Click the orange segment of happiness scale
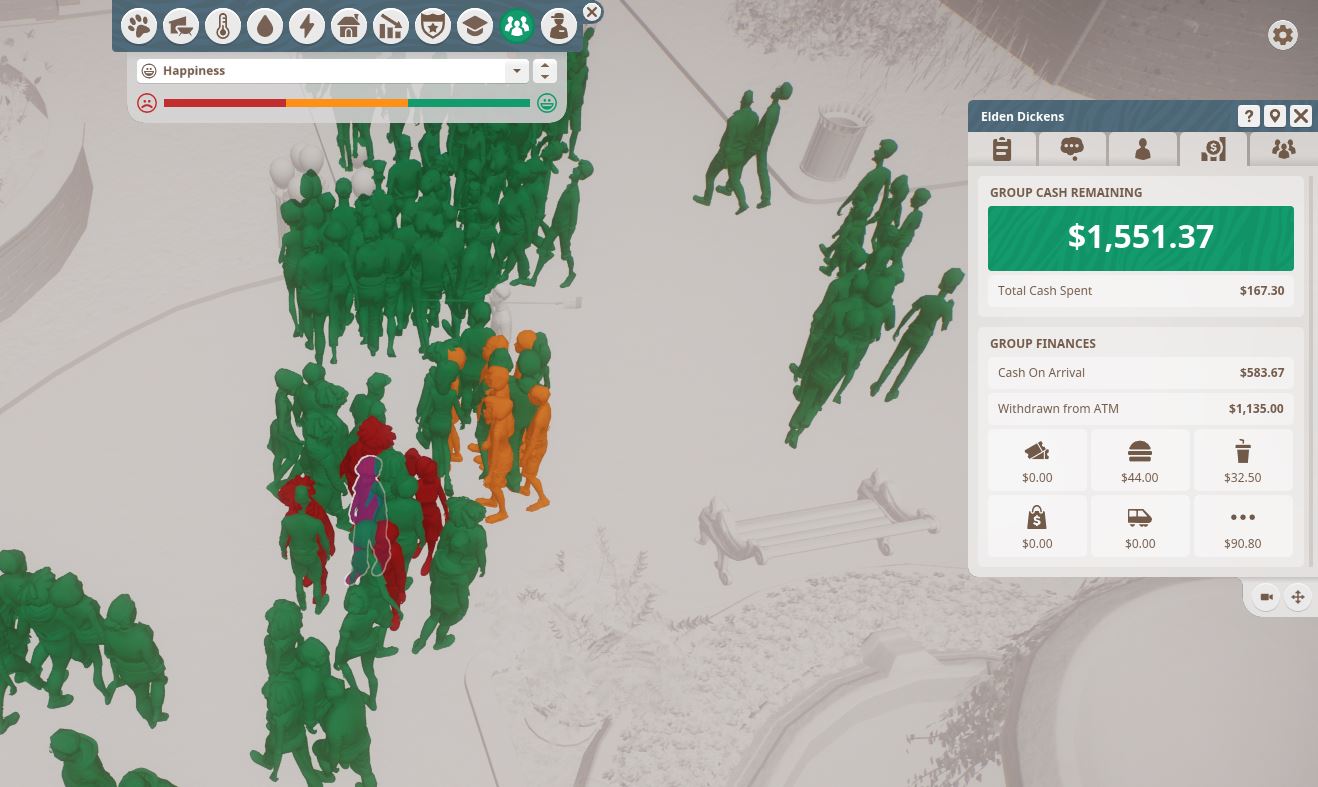Image resolution: width=1318 pixels, height=787 pixels. 347,103
